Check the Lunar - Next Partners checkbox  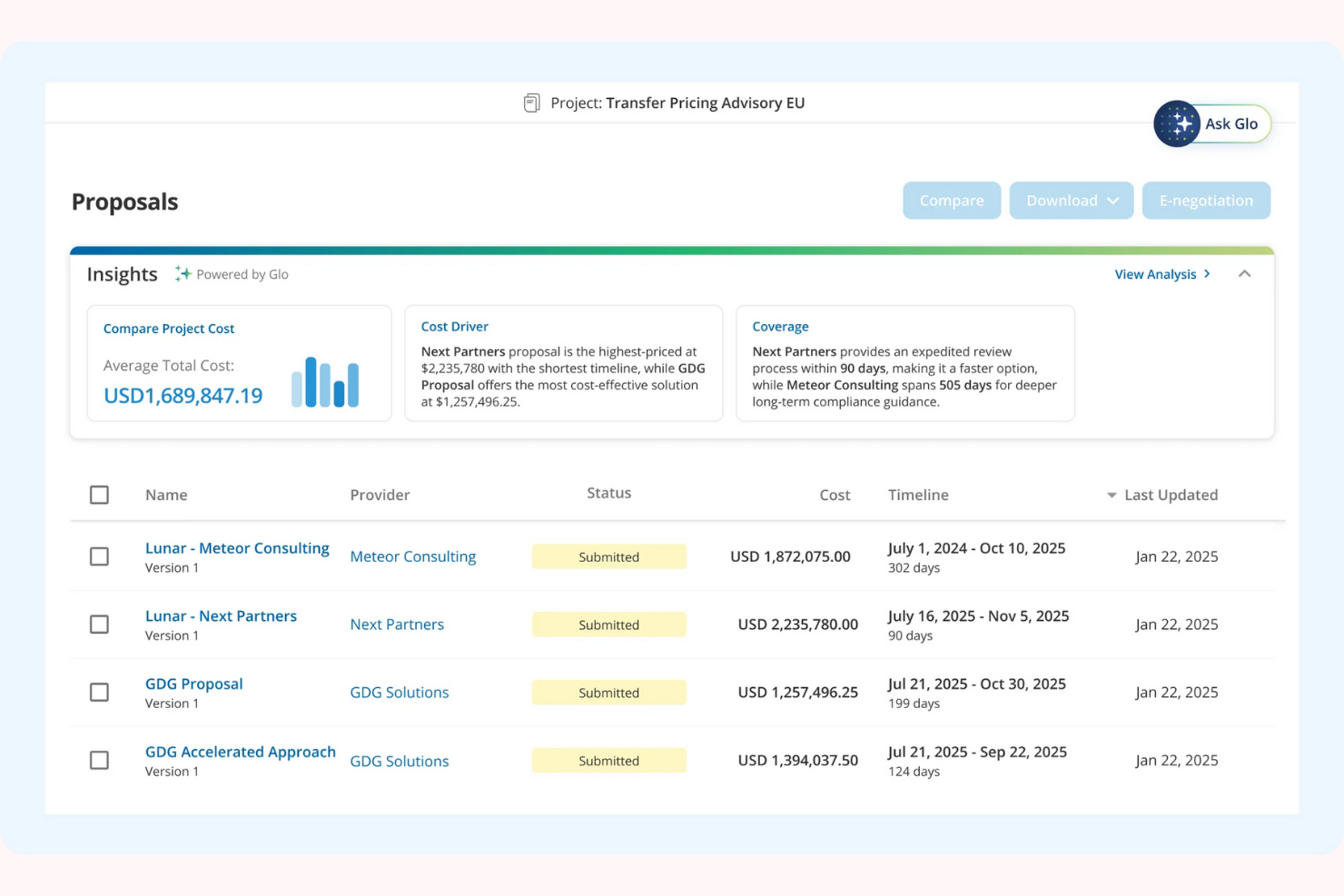tap(99, 625)
